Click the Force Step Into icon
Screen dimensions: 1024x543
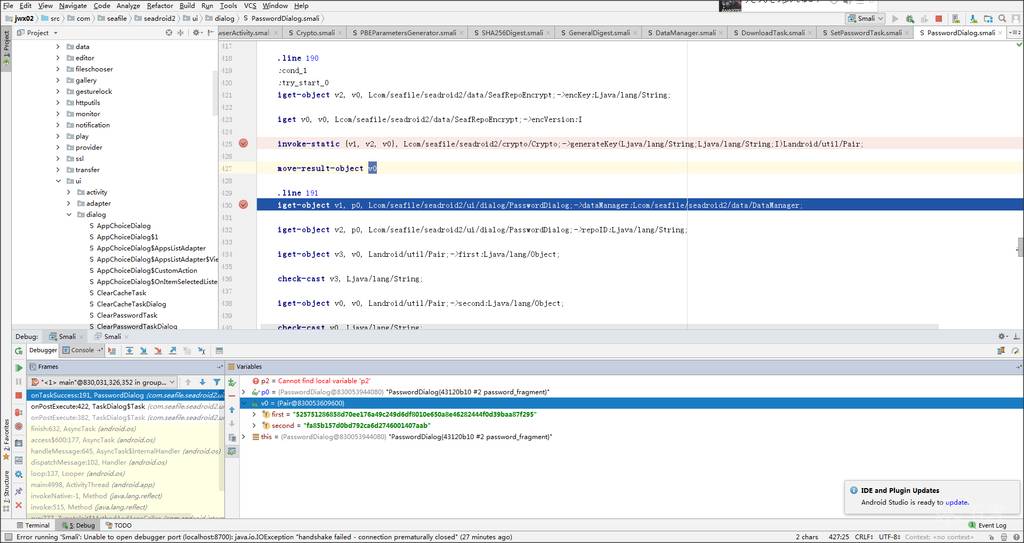pos(158,351)
